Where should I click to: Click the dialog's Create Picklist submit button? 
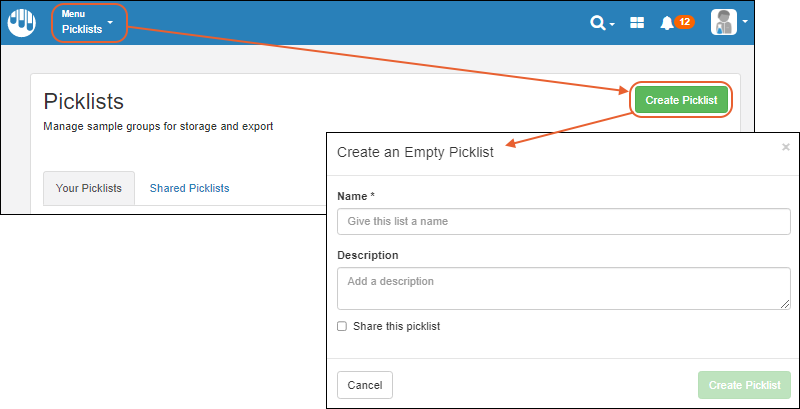point(744,385)
